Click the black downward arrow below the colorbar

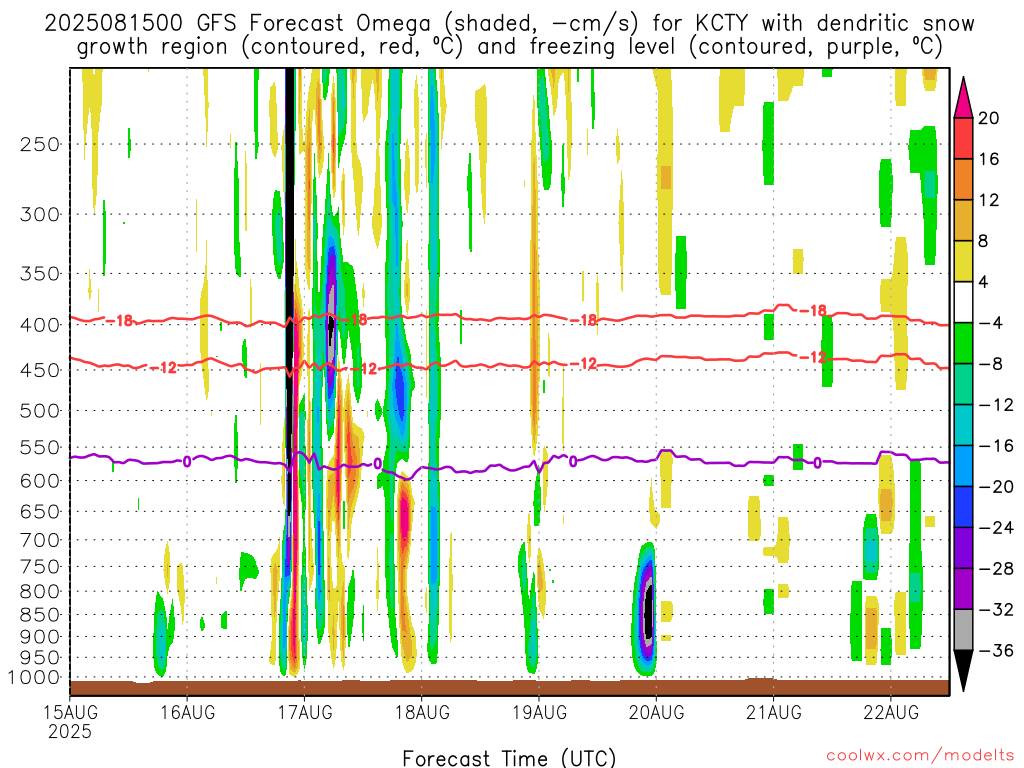point(963,671)
